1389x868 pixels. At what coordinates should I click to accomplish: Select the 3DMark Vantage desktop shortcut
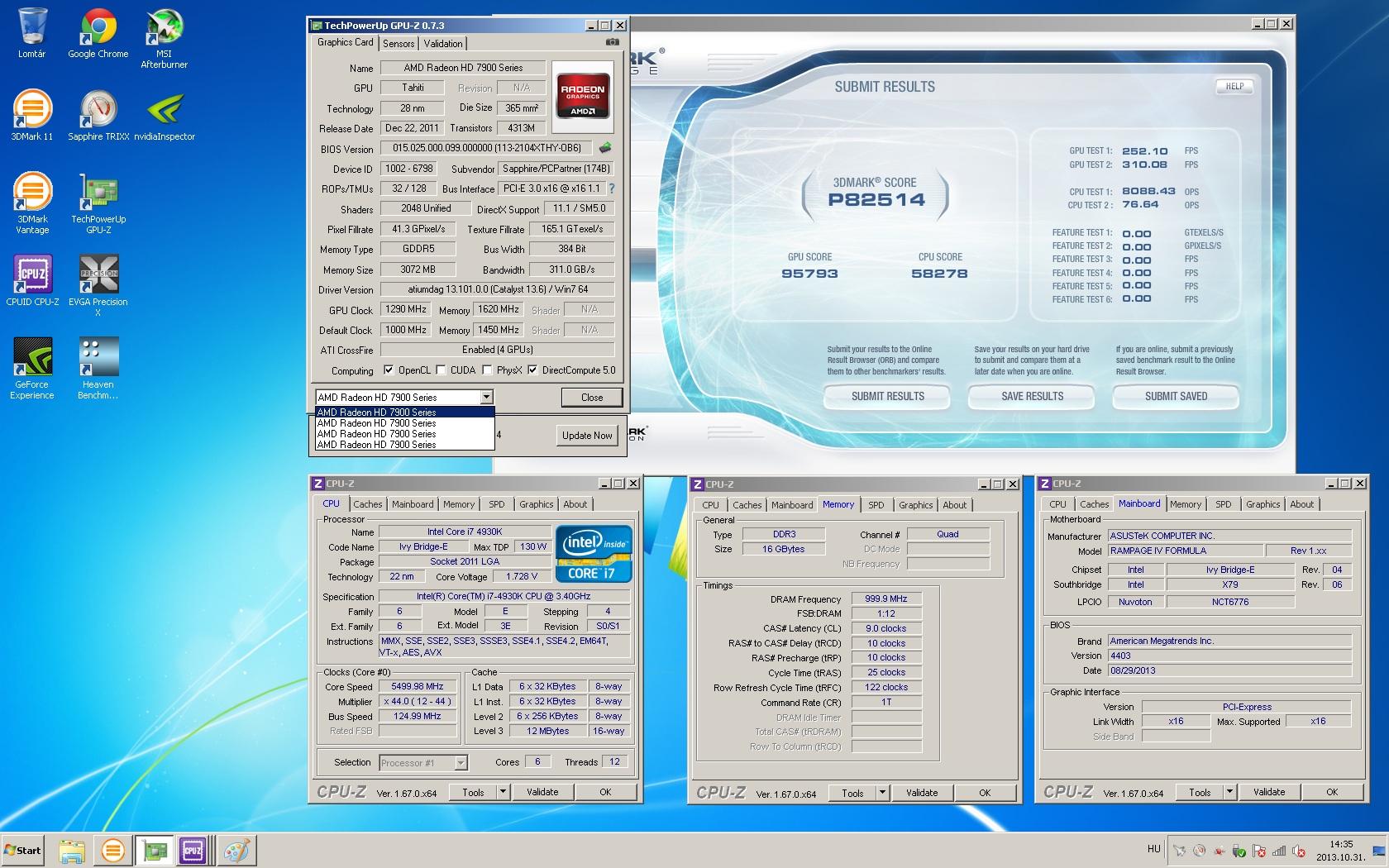[32, 203]
